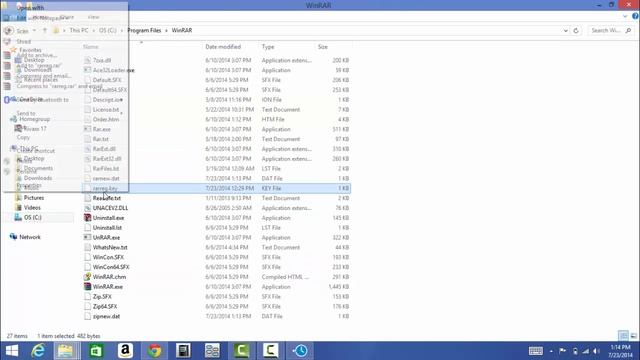Select the WinRAR.exe application icon
Image resolution: width=640 pixels, height=360 pixels.
click(x=87, y=287)
